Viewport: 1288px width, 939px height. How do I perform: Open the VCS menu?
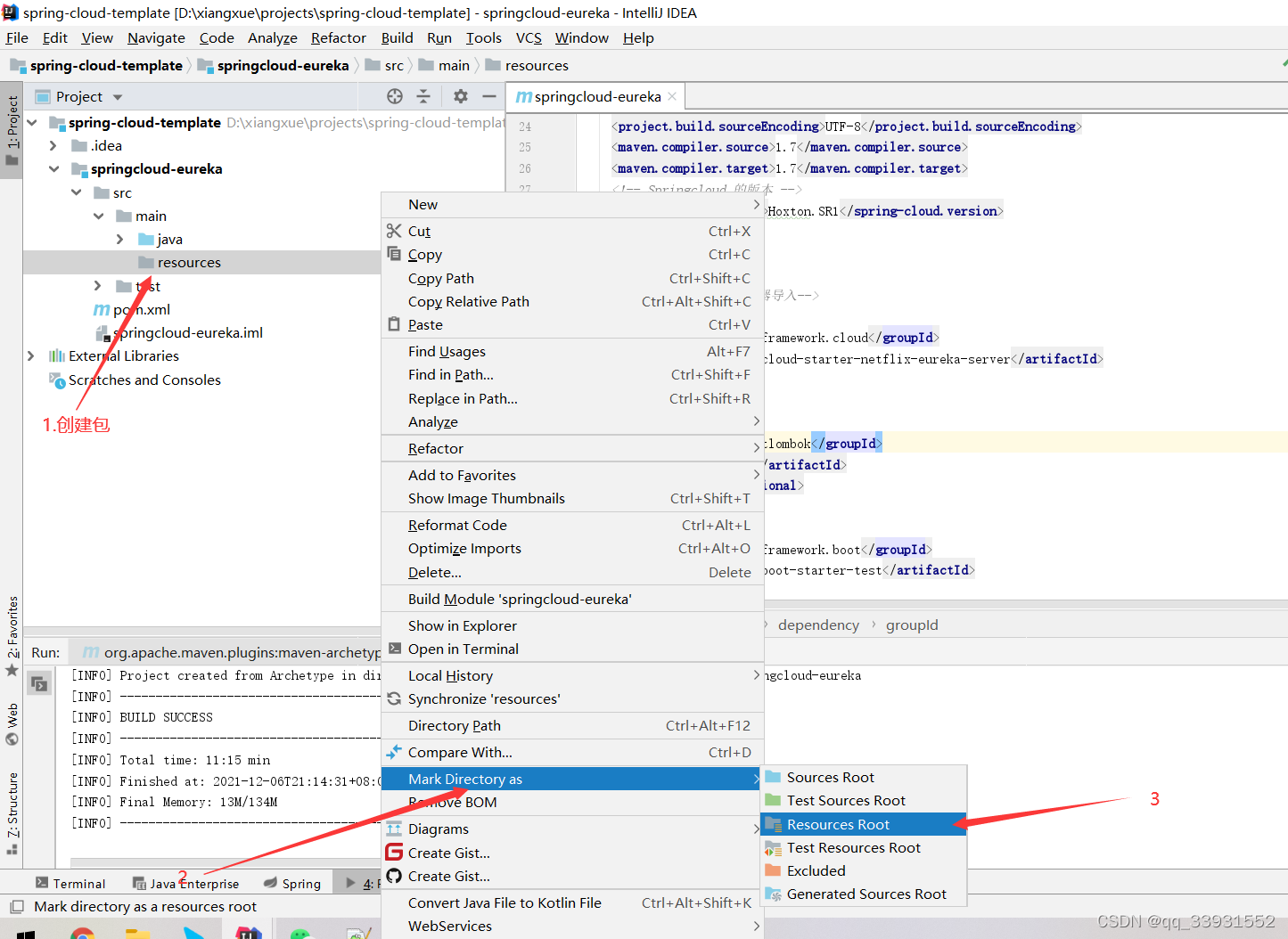click(x=529, y=37)
